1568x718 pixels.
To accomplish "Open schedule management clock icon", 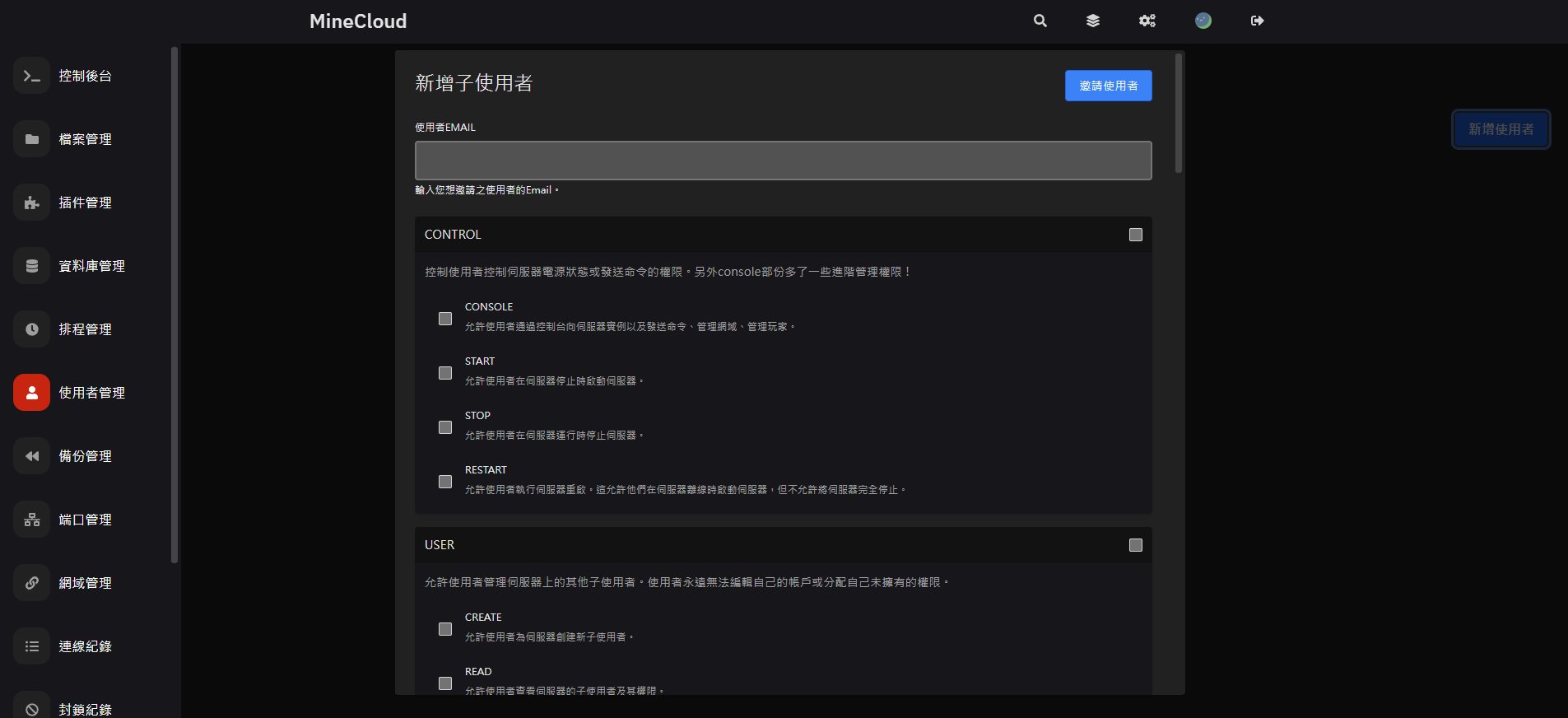I will 32,329.
